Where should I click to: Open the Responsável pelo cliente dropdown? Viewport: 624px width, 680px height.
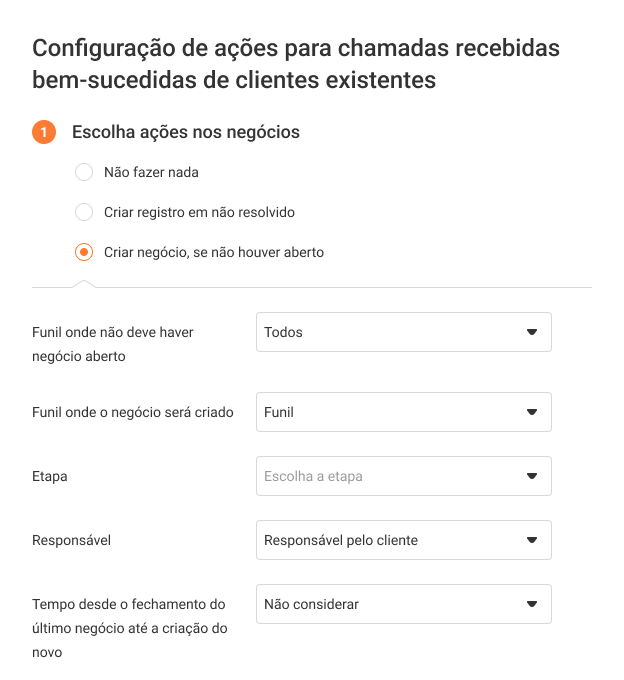click(x=390, y=540)
